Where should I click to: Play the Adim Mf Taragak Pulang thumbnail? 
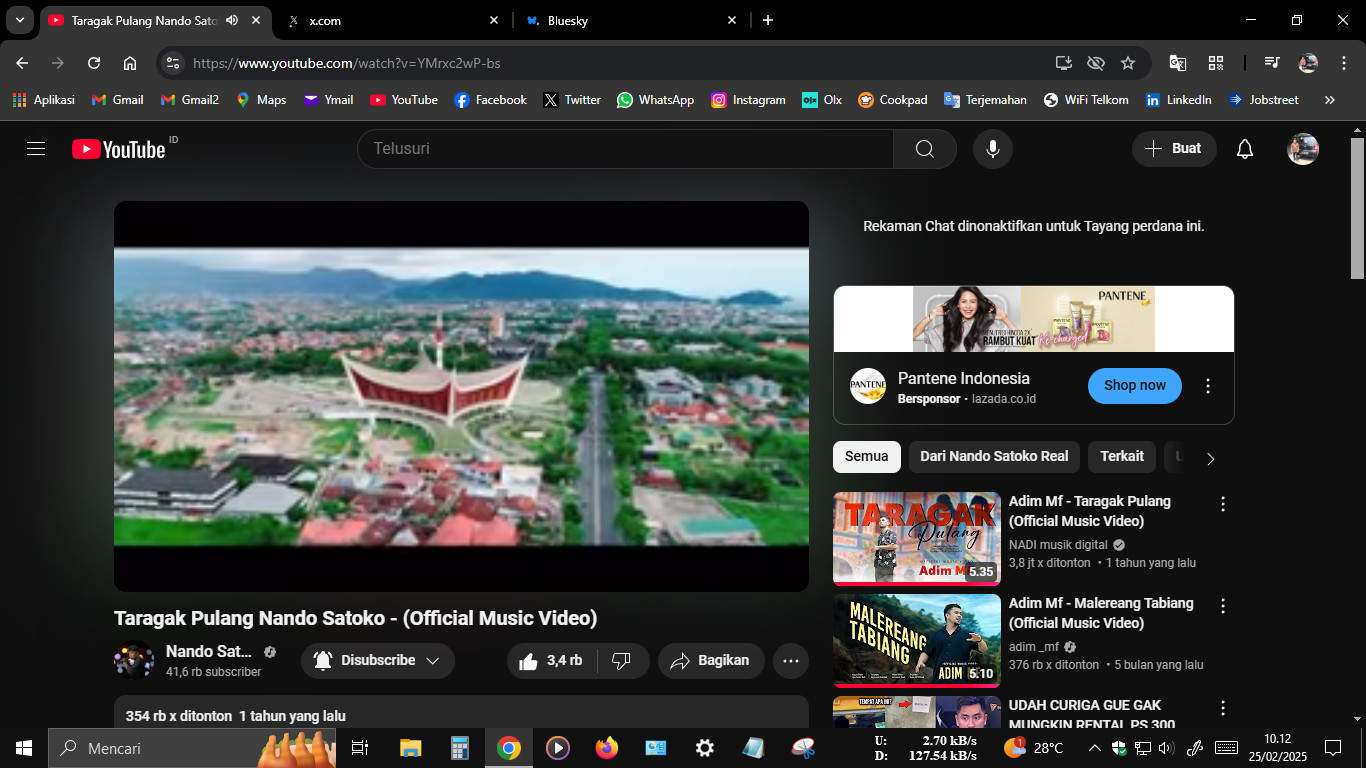point(917,538)
